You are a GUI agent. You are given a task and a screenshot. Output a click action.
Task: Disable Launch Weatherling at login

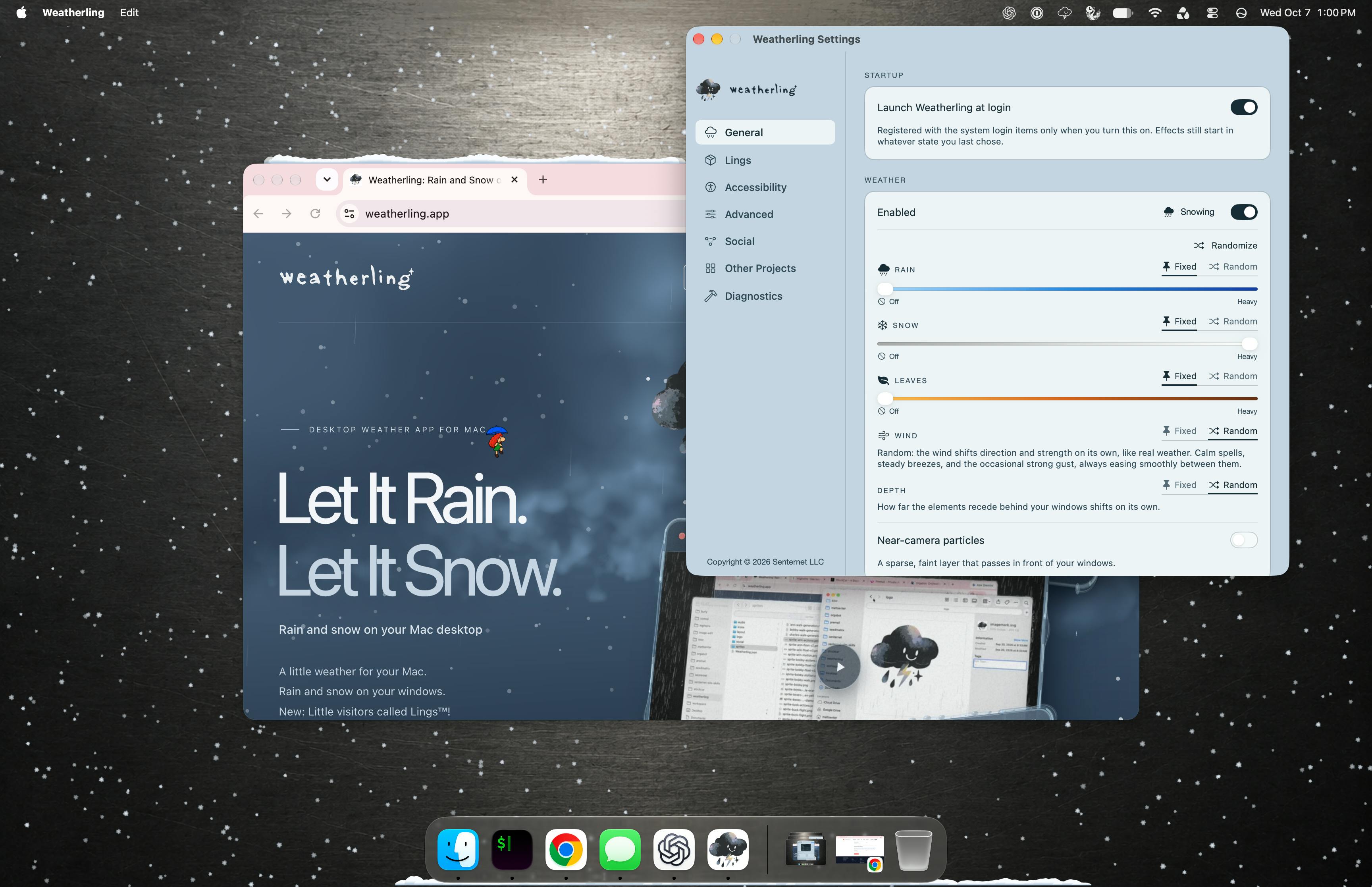click(1244, 107)
